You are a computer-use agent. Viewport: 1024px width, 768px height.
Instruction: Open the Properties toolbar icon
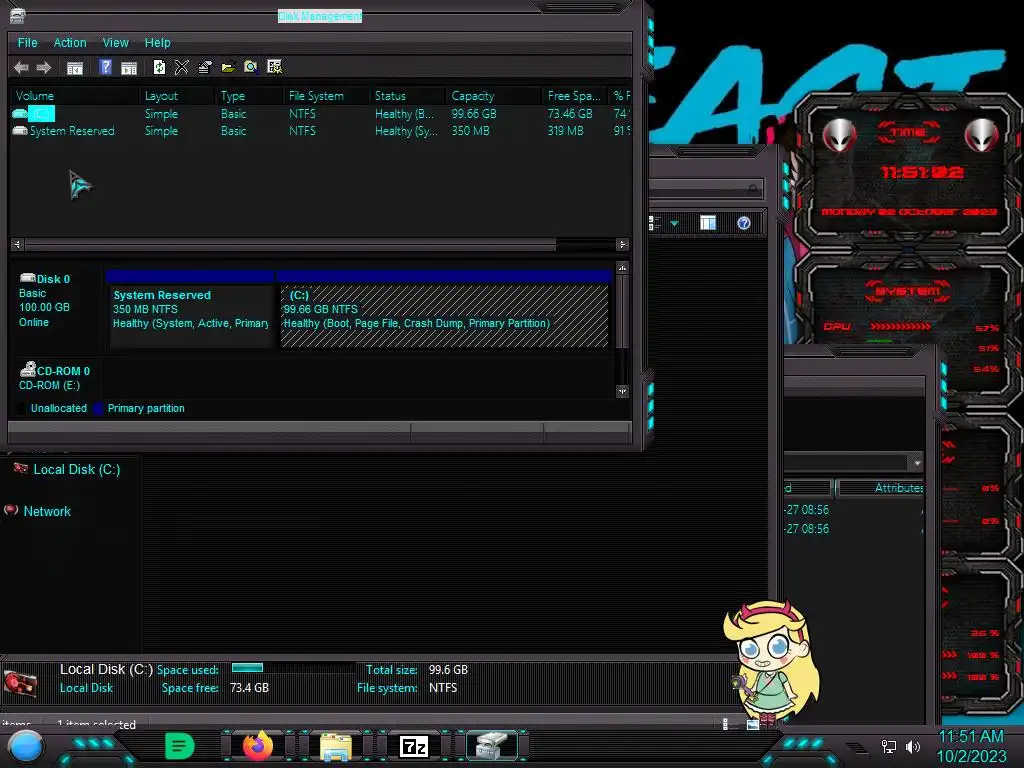point(204,67)
